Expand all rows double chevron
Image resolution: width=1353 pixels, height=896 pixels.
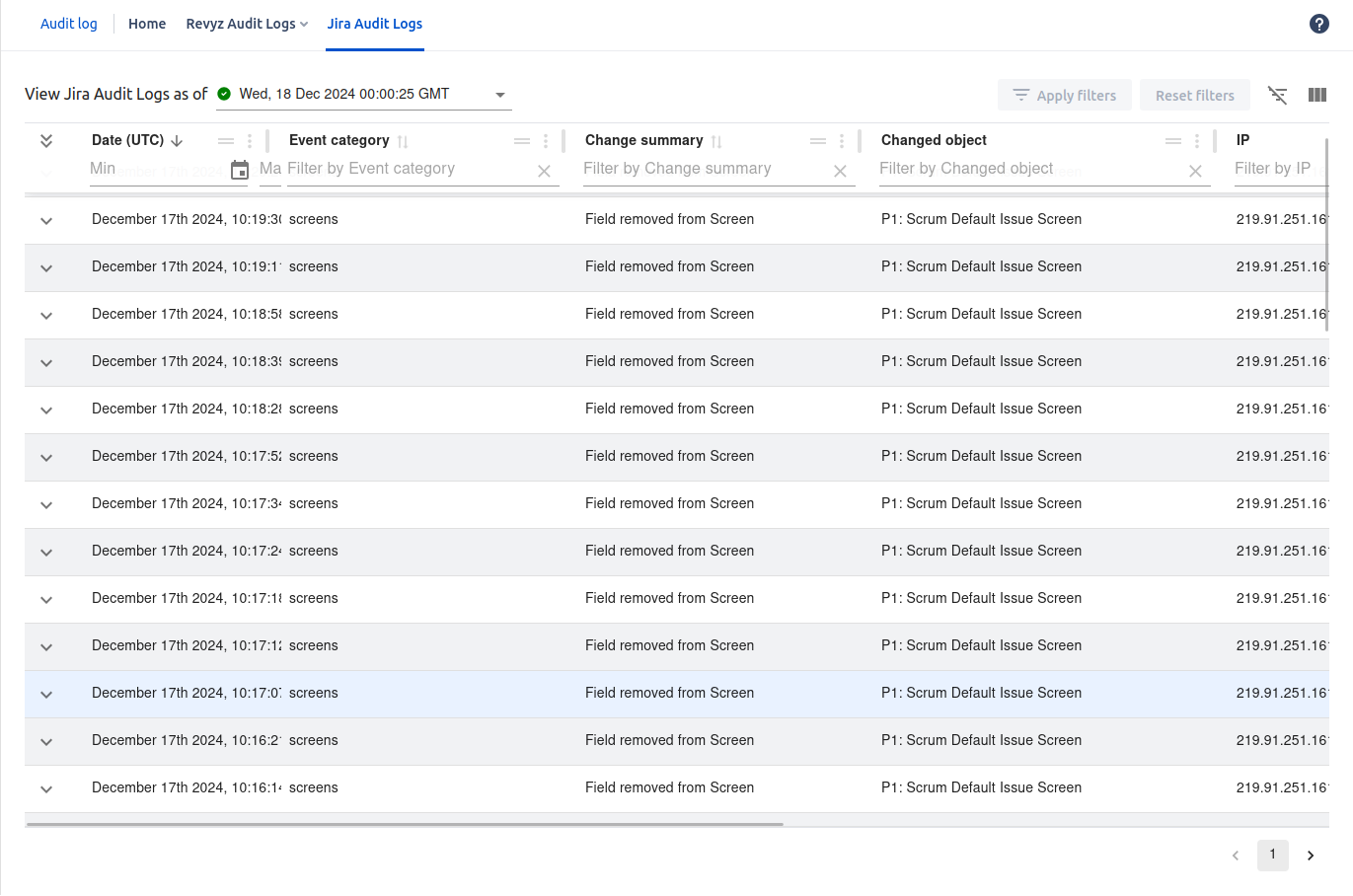click(x=46, y=141)
